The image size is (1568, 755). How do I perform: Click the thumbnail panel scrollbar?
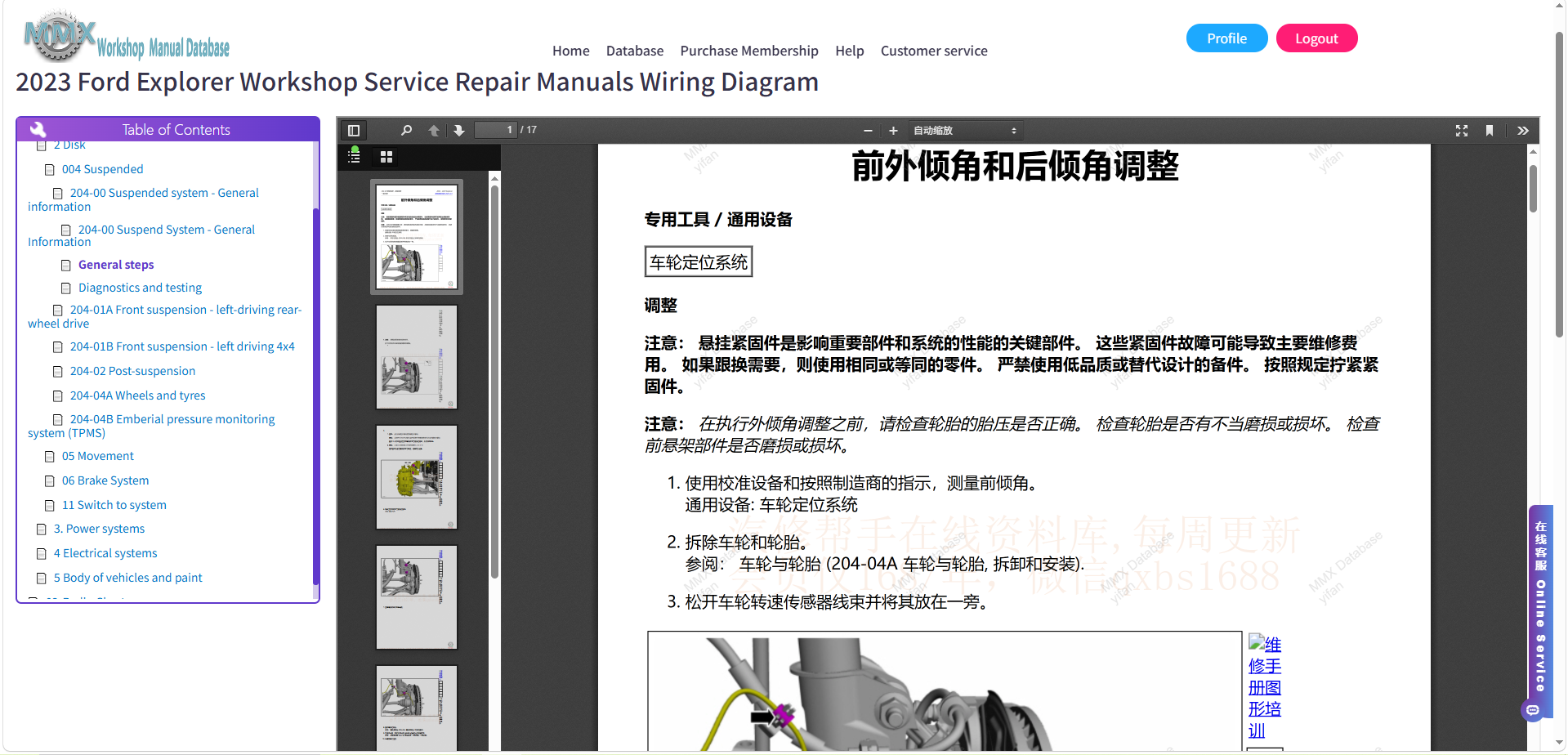pyautogui.click(x=494, y=382)
